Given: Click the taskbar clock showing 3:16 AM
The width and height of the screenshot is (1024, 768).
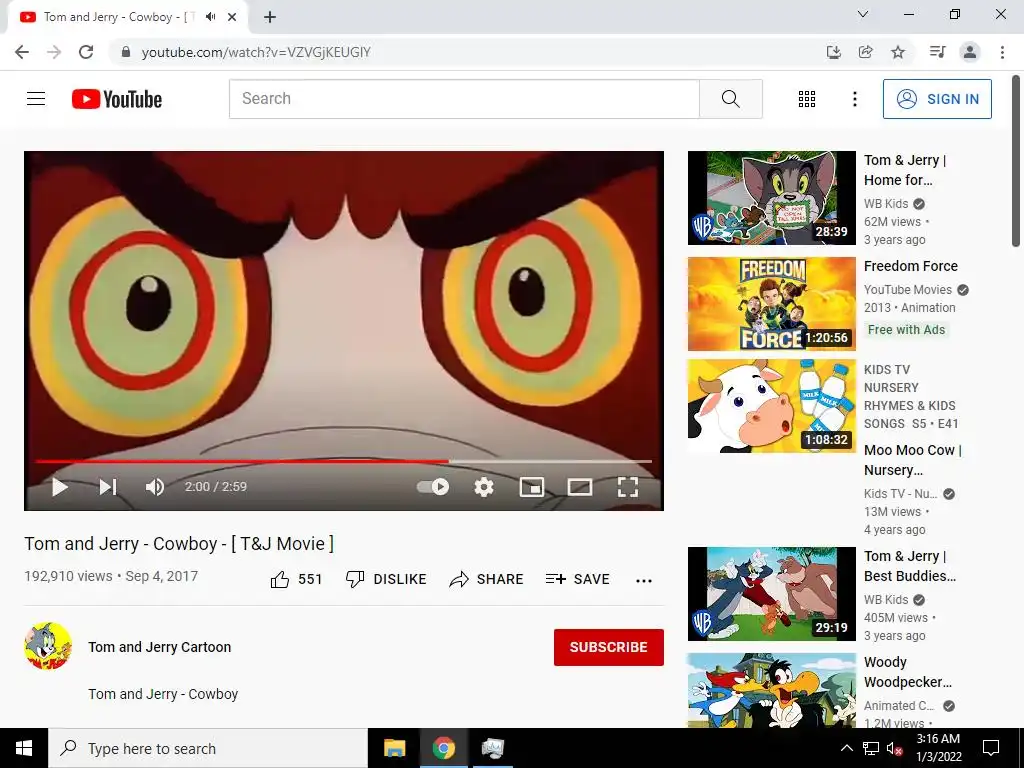Looking at the screenshot, I should pos(938,748).
